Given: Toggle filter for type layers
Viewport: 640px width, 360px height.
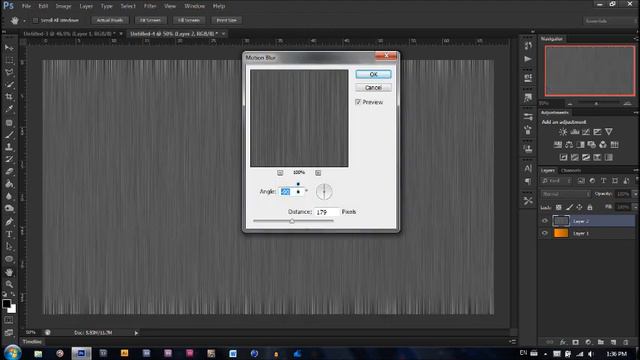Looking at the screenshot, I should tap(603, 181).
